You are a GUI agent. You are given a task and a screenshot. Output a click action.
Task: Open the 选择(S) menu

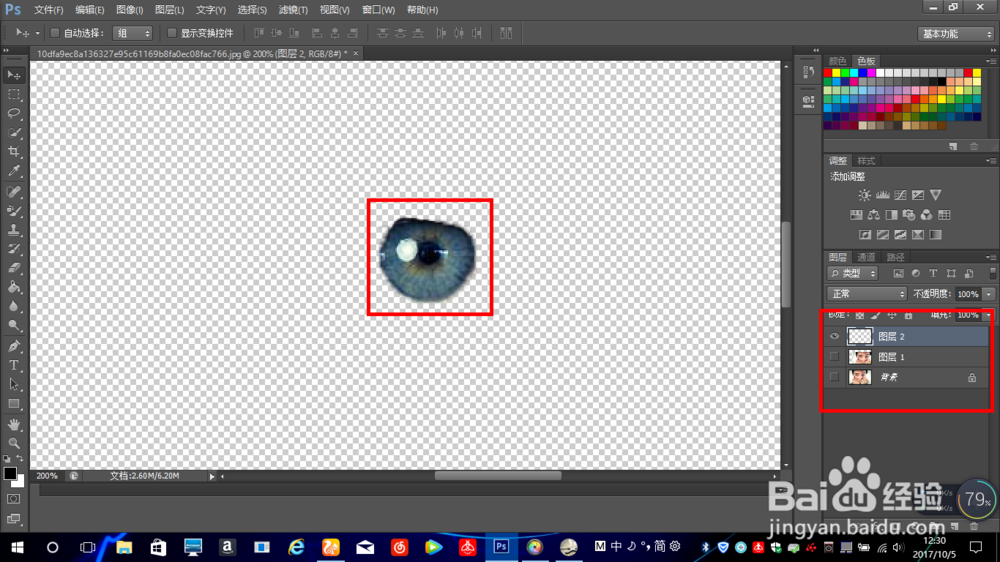252,10
